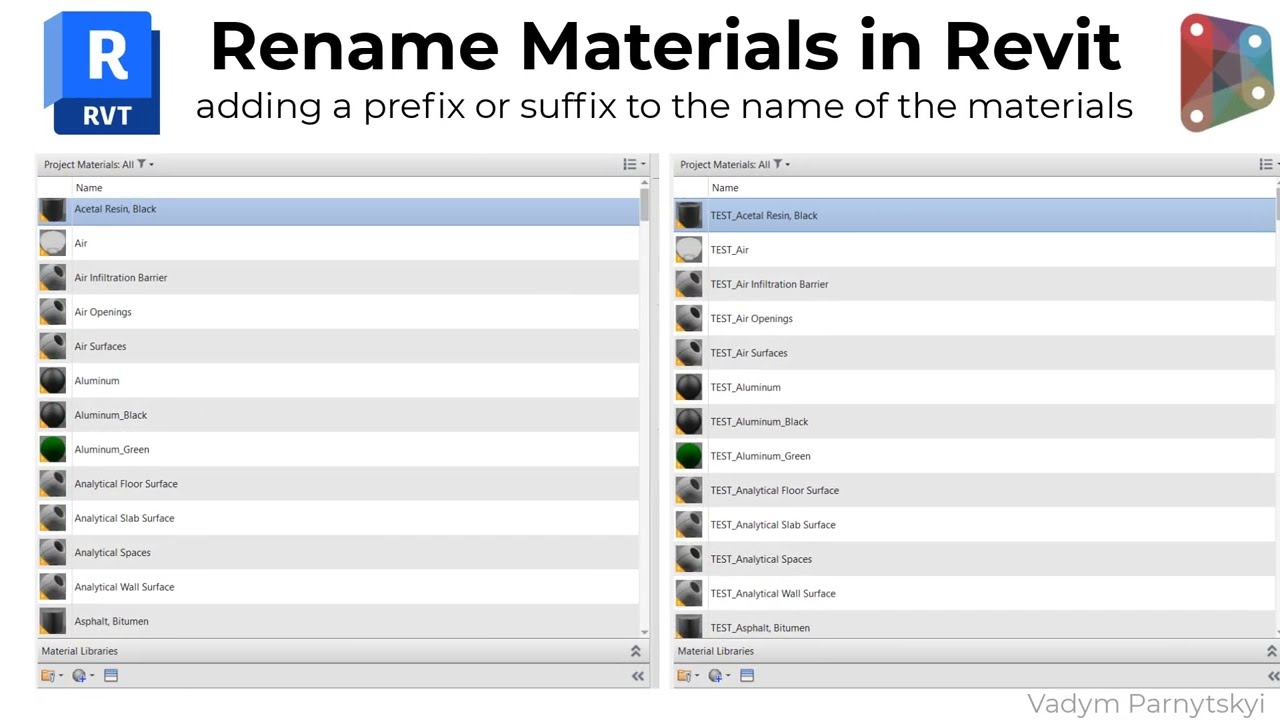Collapse left Material Libraries section
The image size is (1280, 720).
635,651
